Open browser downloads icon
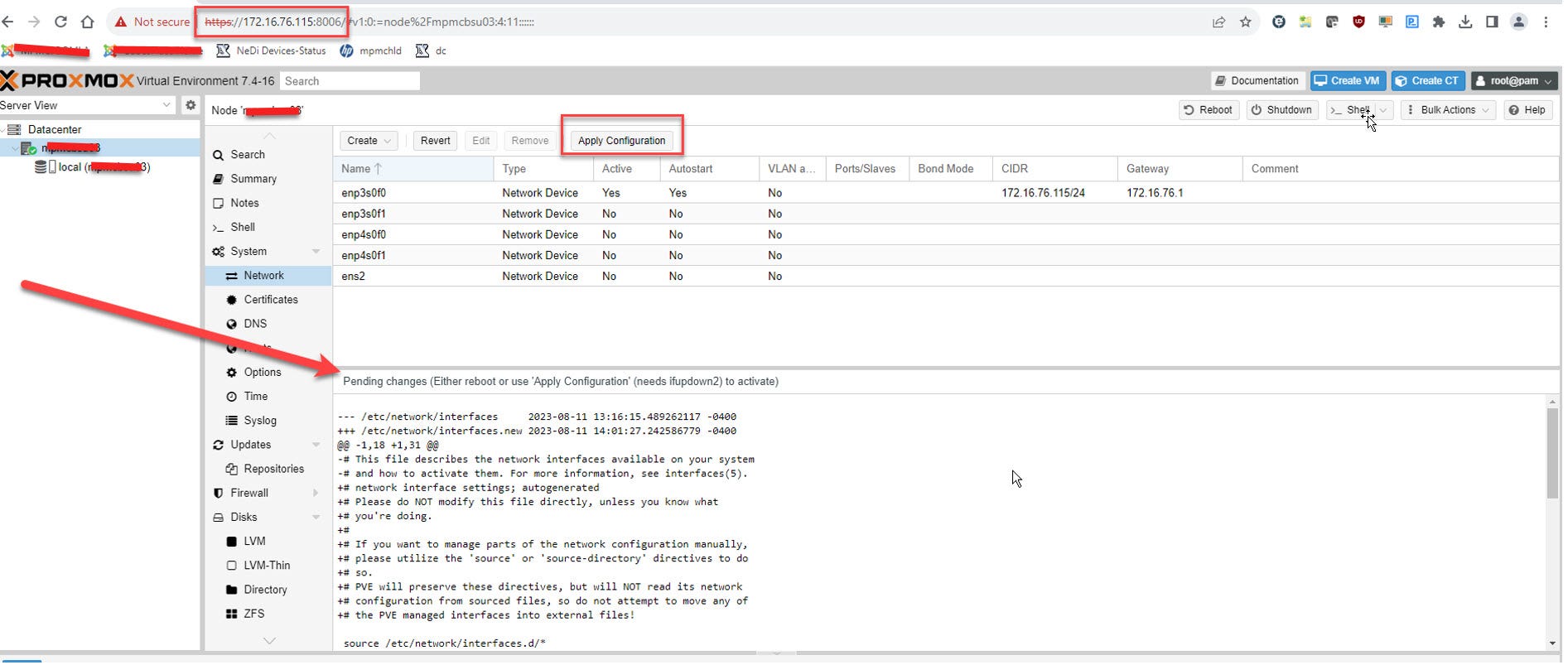 1465,22
